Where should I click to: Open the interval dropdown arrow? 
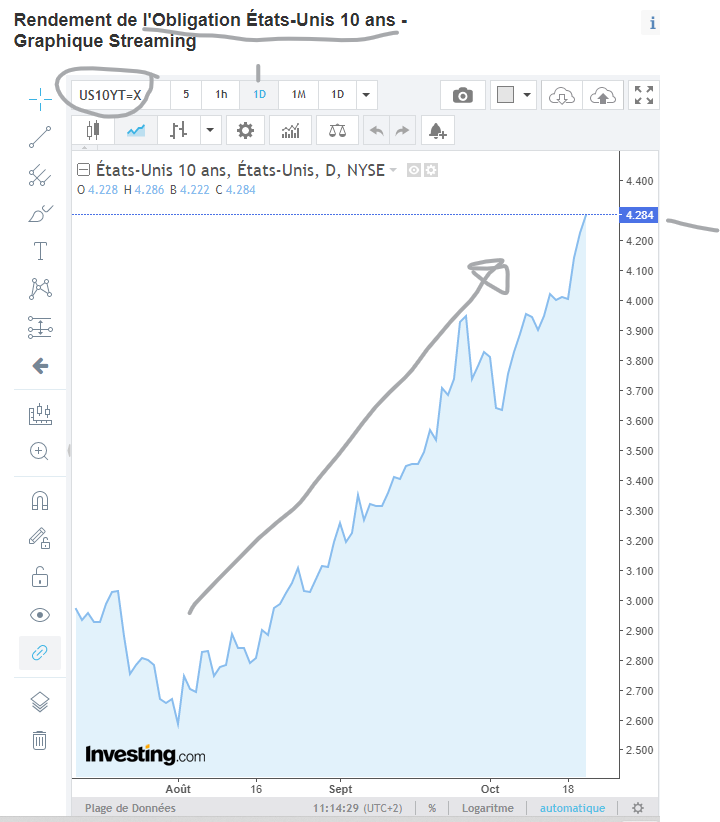[367, 95]
